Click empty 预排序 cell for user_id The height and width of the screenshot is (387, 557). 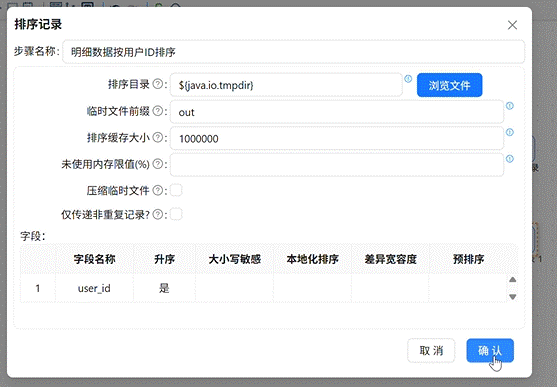[468, 288]
